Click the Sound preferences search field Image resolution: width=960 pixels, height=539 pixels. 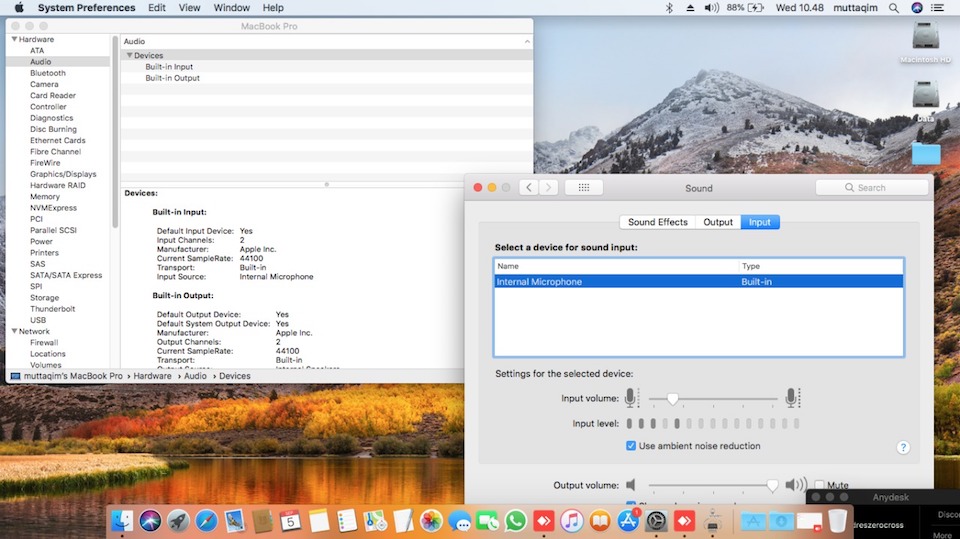pos(871,187)
